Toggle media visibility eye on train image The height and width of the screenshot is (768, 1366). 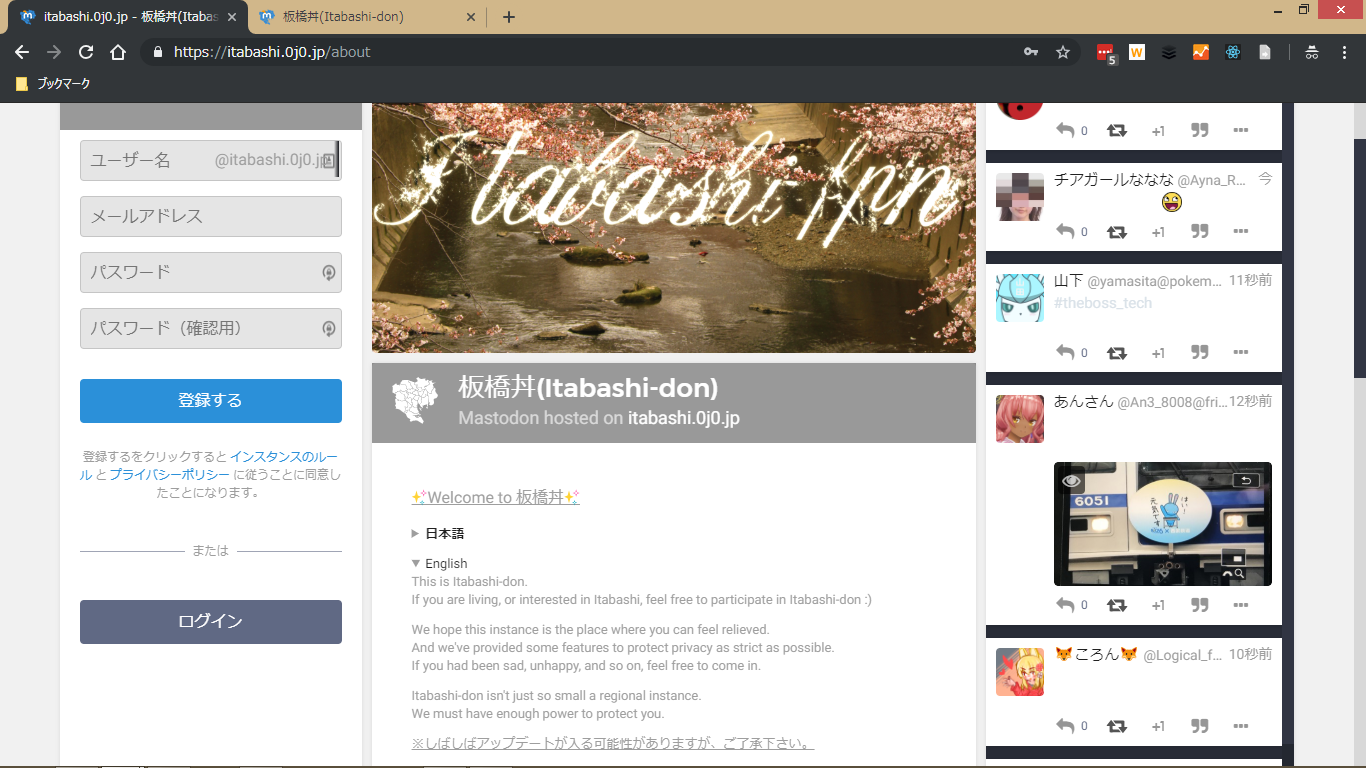[x=1072, y=481]
